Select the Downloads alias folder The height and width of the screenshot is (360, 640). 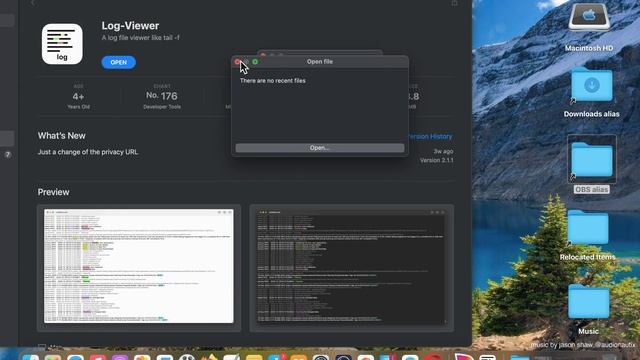(592, 85)
